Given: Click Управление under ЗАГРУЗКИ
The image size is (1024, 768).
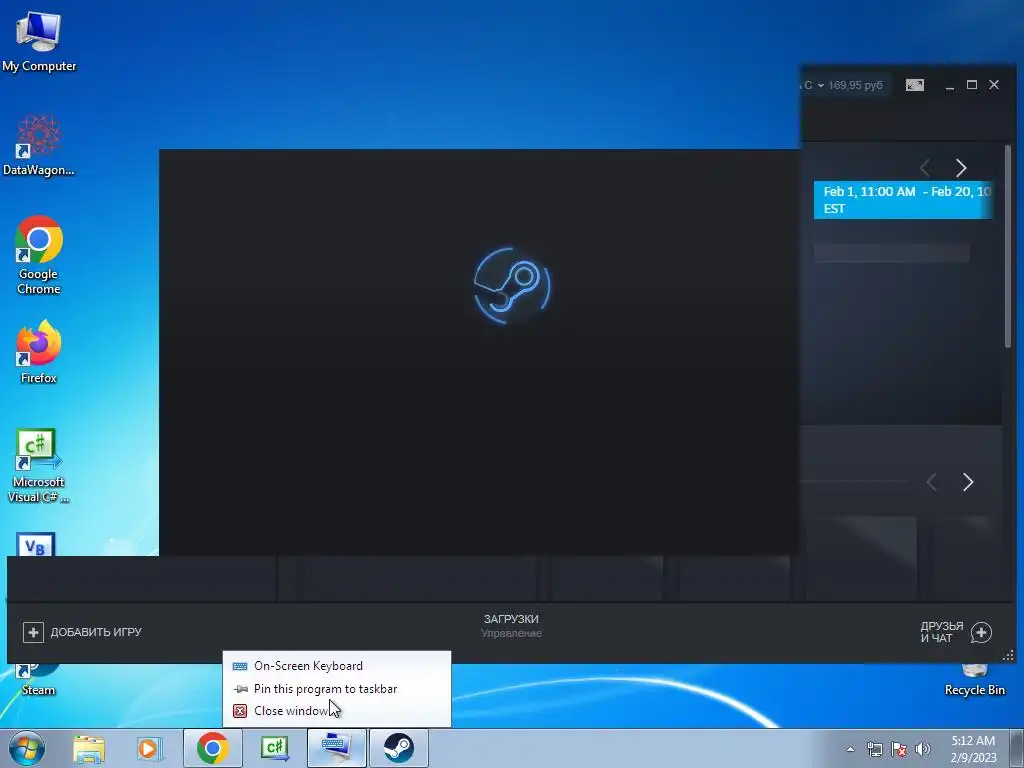Looking at the screenshot, I should click(x=511, y=633).
